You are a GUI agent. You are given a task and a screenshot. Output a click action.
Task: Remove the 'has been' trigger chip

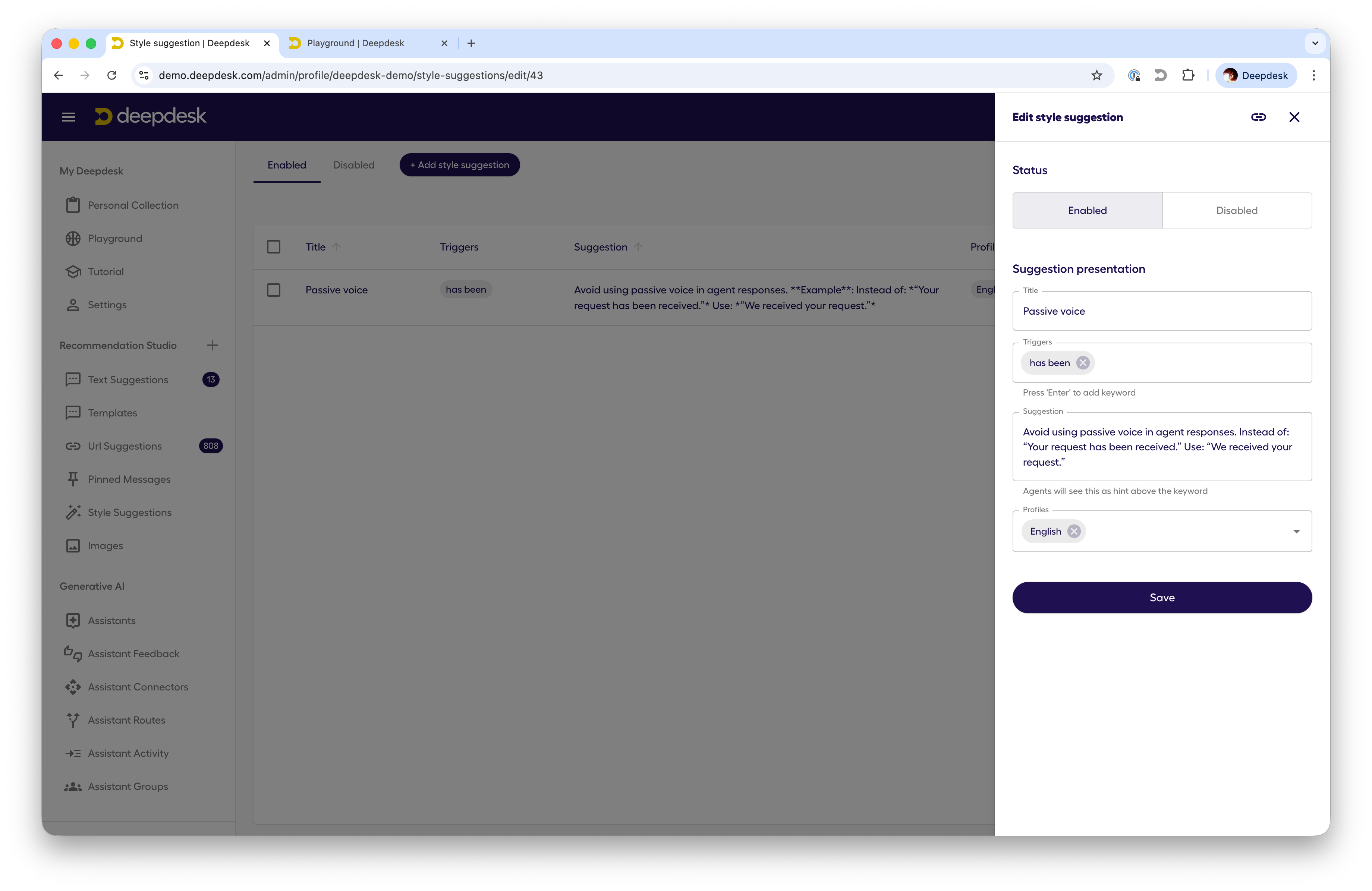click(x=1083, y=362)
